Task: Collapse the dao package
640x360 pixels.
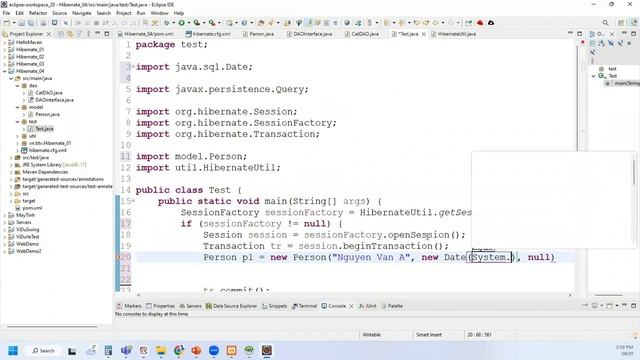Action: tap(18, 86)
